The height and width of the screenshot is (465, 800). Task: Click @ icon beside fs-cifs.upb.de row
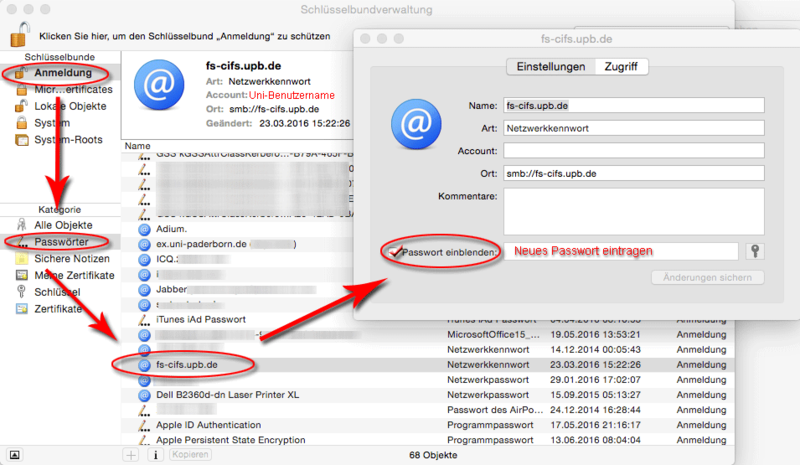(144, 365)
